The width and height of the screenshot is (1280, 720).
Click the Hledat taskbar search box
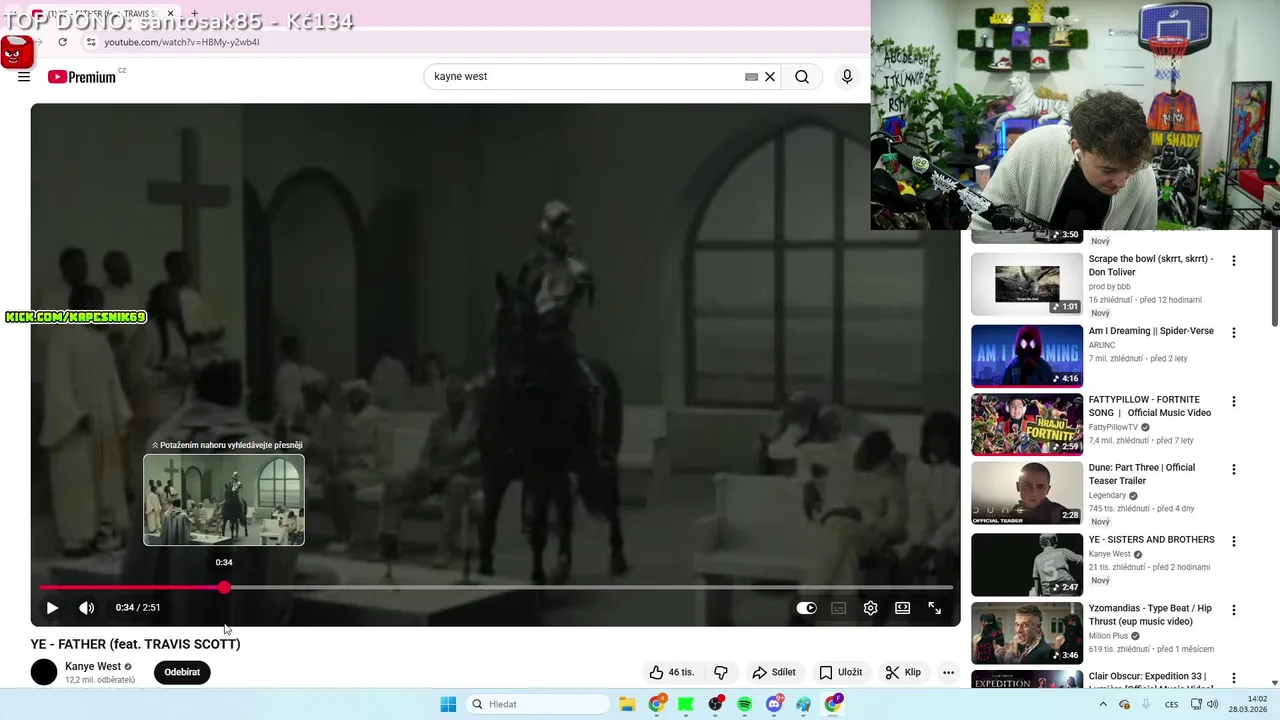coord(539,704)
